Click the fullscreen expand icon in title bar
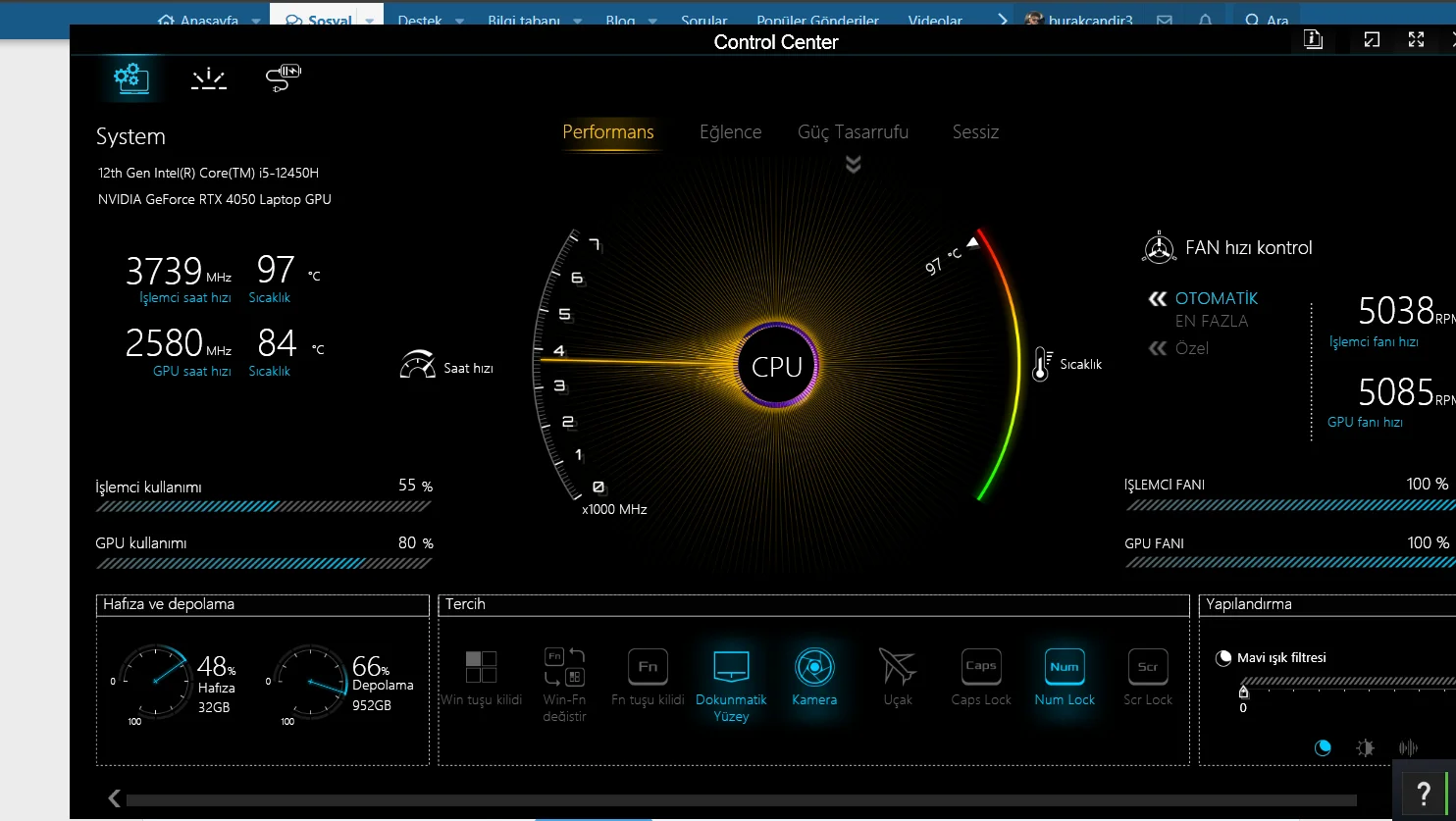 click(1416, 39)
